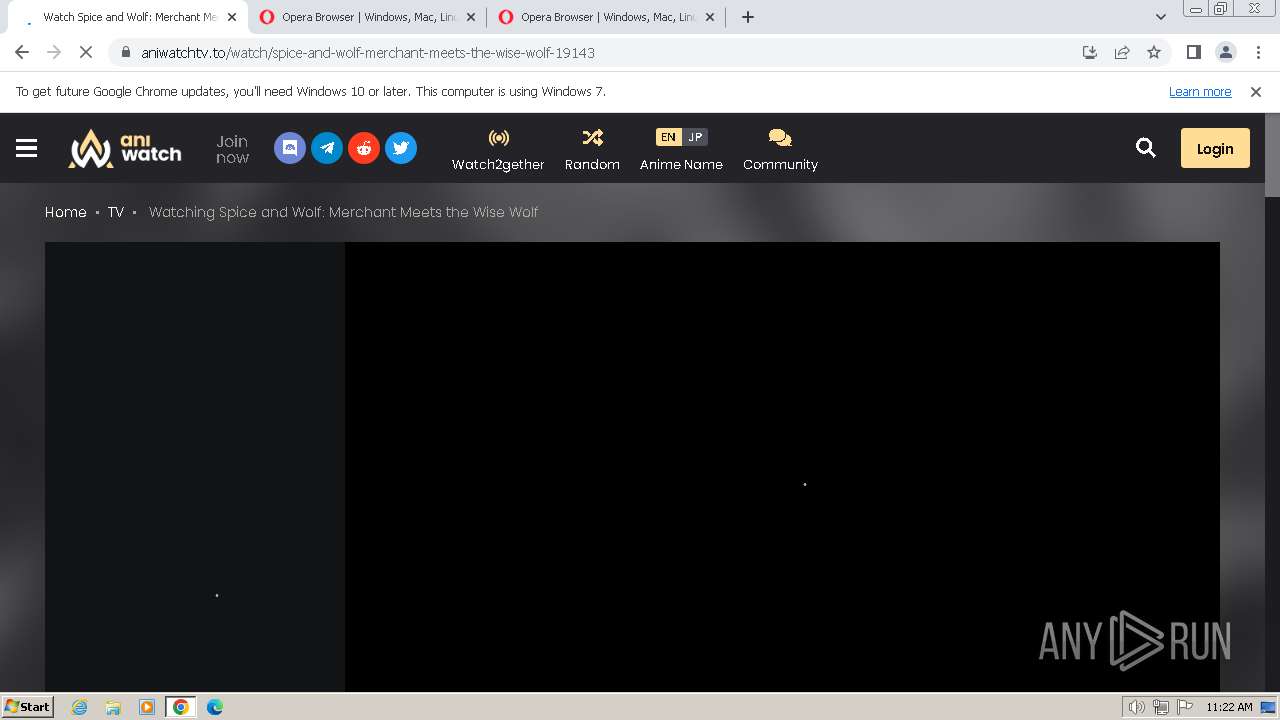This screenshot has width=1280, height=720.
Task: Open the Twitter profile icon
Action: click(401, 148)
